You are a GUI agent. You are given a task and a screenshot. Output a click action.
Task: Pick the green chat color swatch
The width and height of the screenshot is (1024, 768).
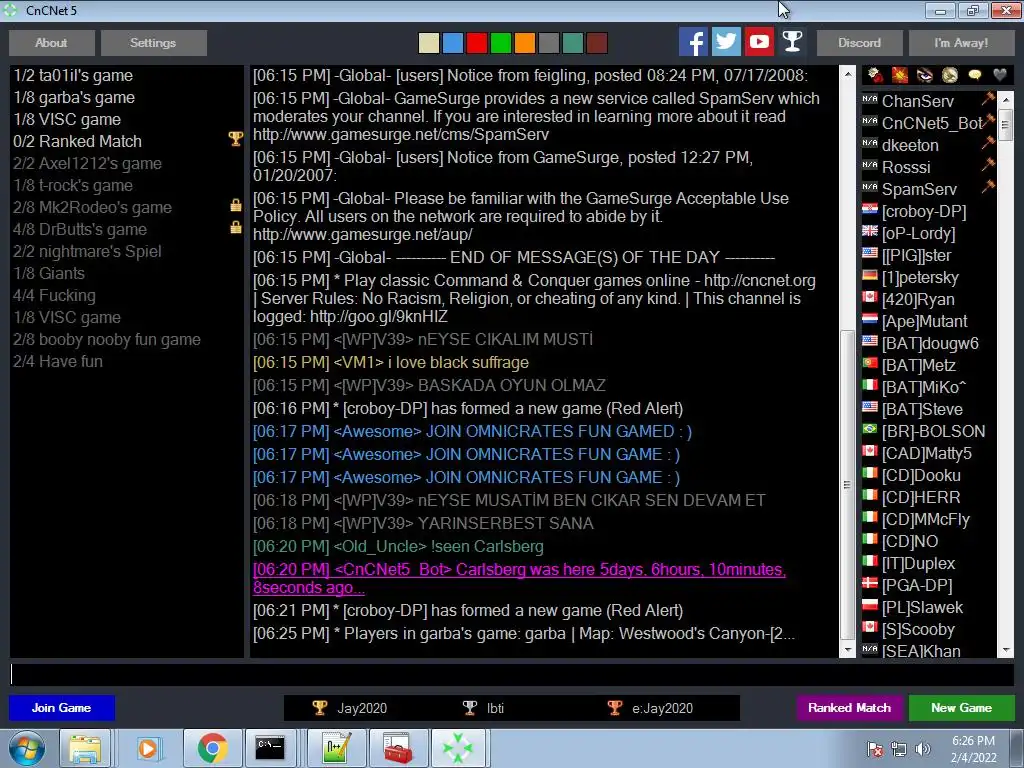(501, 43)
